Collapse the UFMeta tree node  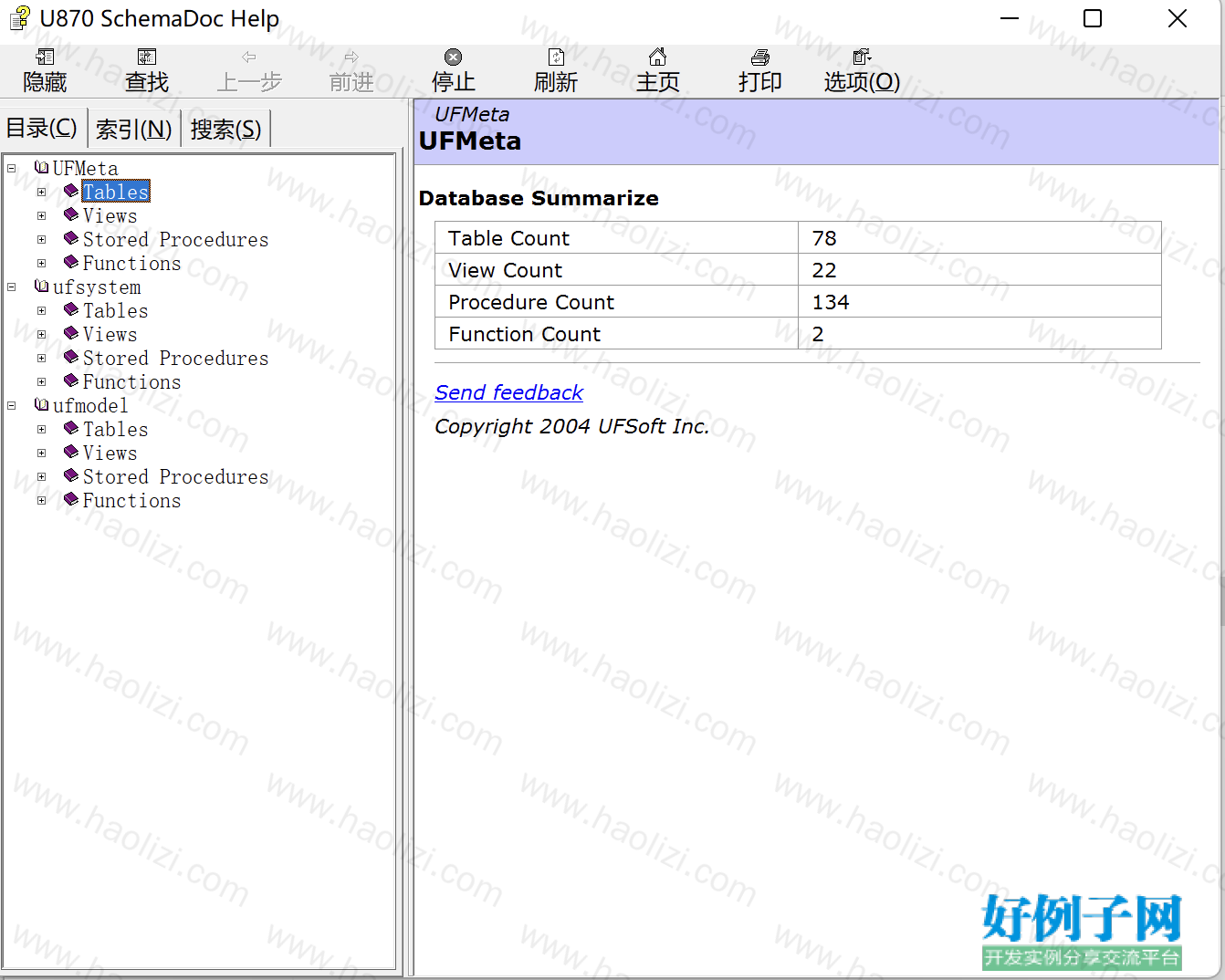point(12,169)
